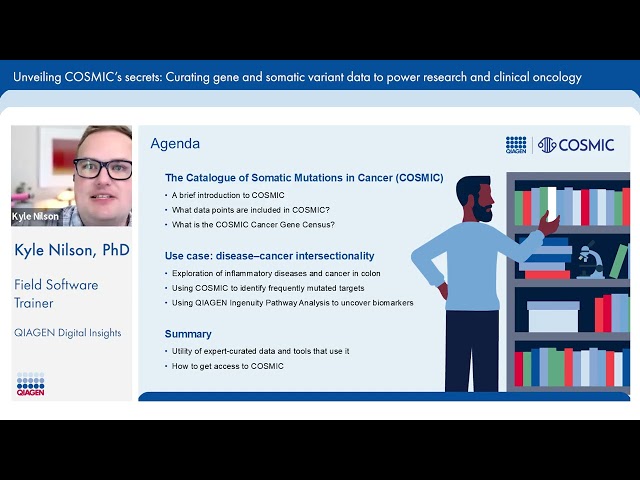Click bullet 'What is the COSMIC Cancer Gene Census?'
Viewport: 640px width, 480px height.
click(253, 224)
